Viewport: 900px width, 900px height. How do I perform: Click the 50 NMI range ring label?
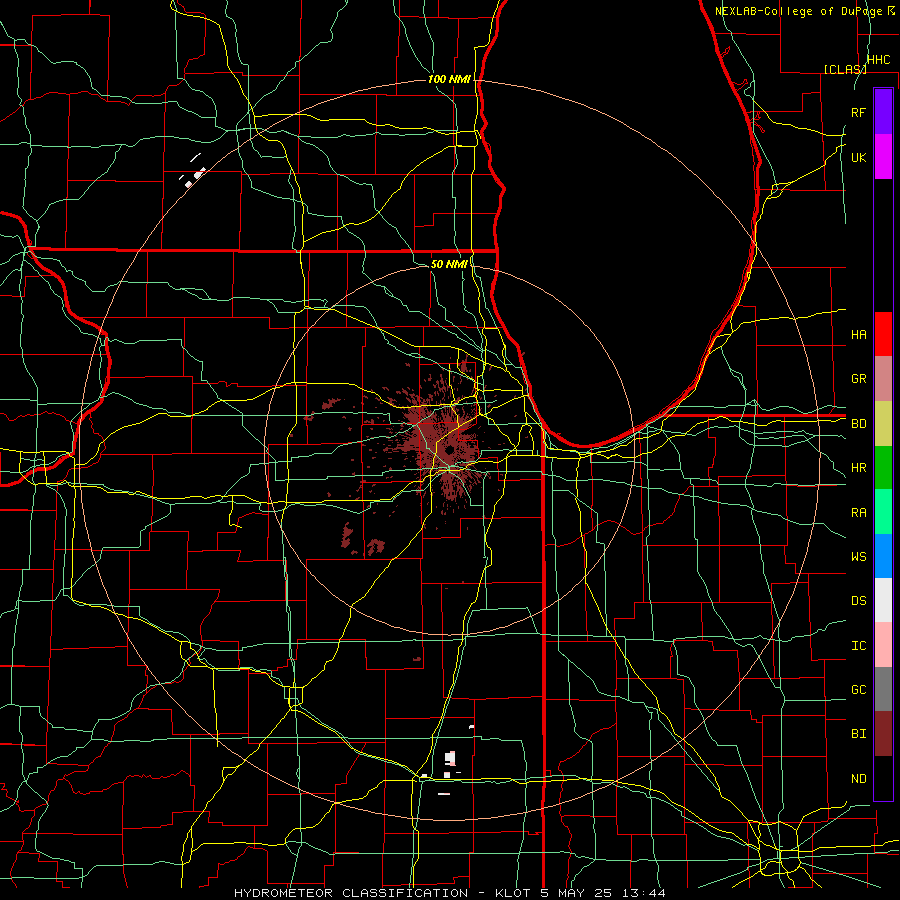tap(449, 264)
